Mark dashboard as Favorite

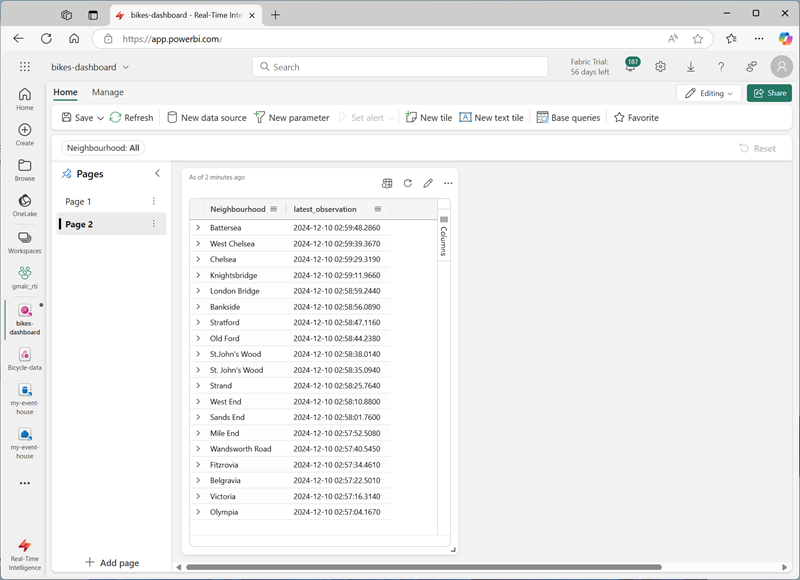[x=636, y=118]
